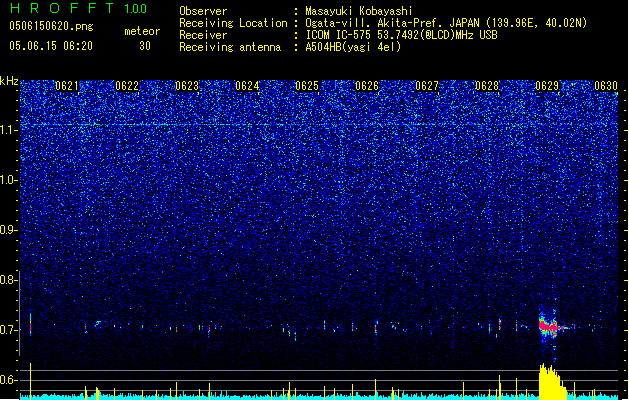
Task: Click the 0629 time marker
Action: pyautogui.click(x=547, y=86)
